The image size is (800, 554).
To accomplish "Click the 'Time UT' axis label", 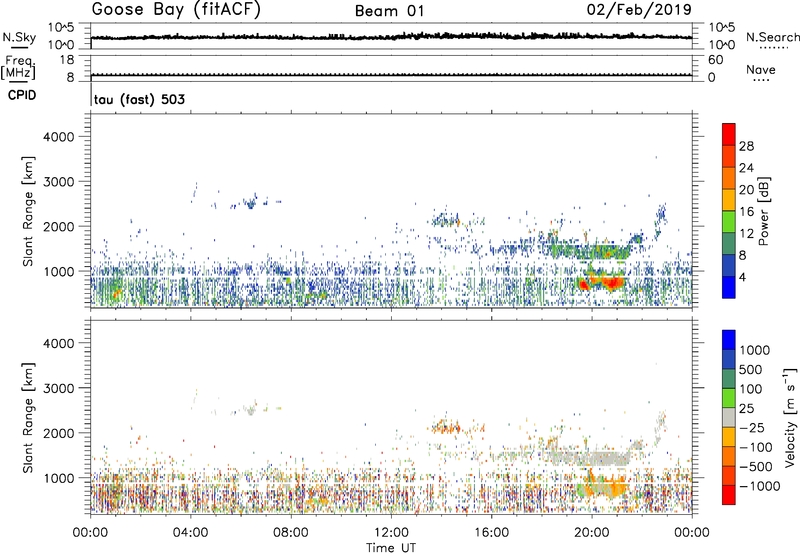I will tap(391, 548).
